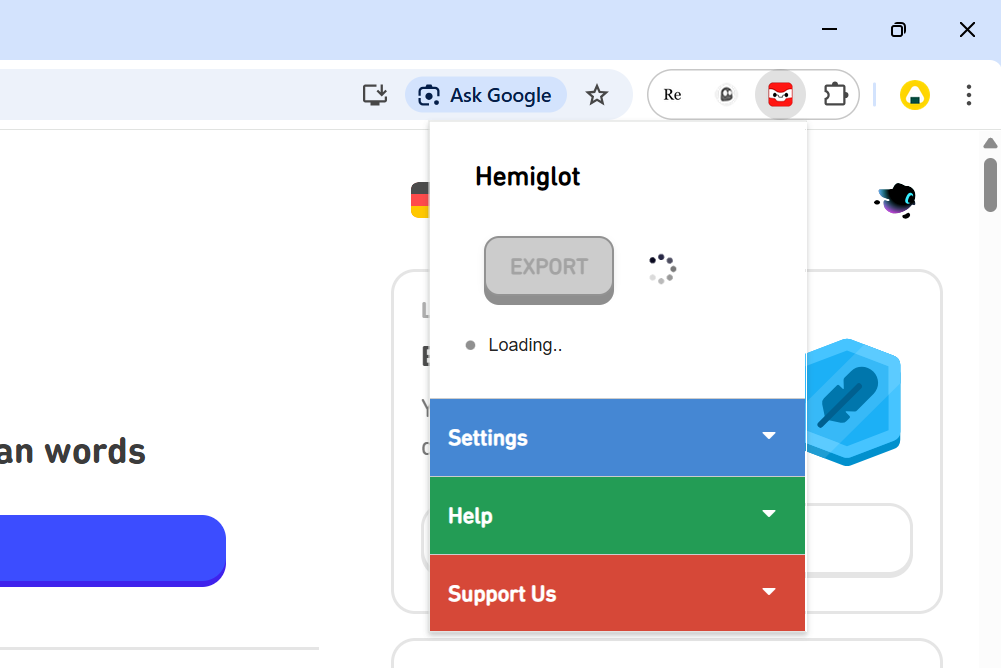The width and height of the screenshot is (1001, 668).
Task: Click the red Hemiglot extension icon
Action: pyautogui.click(x=780, y=94)
